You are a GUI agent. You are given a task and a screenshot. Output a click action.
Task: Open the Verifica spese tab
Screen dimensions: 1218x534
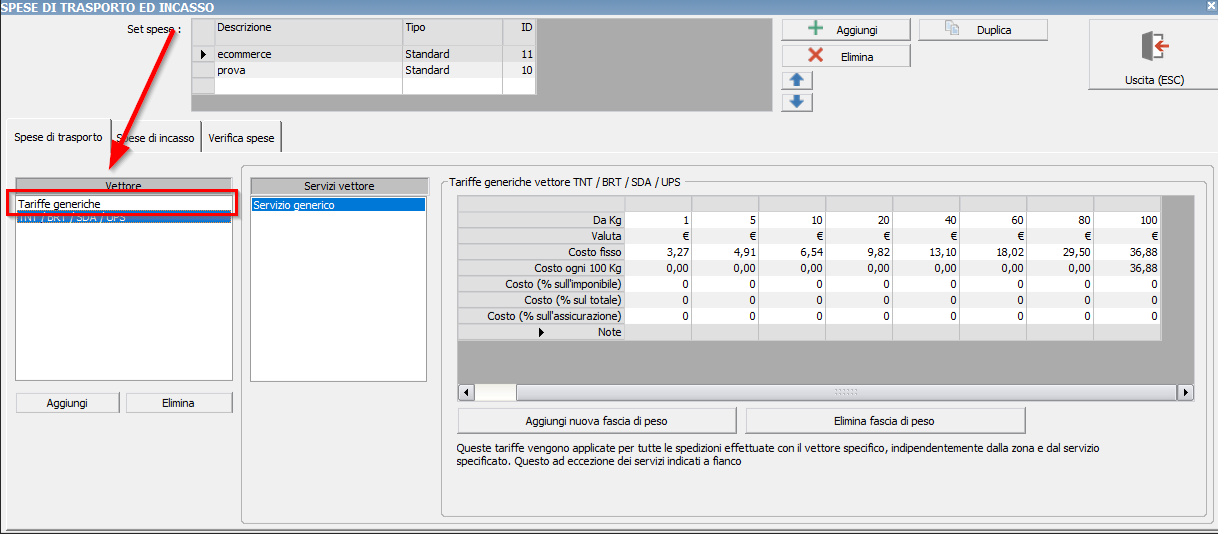coord(242,138)
